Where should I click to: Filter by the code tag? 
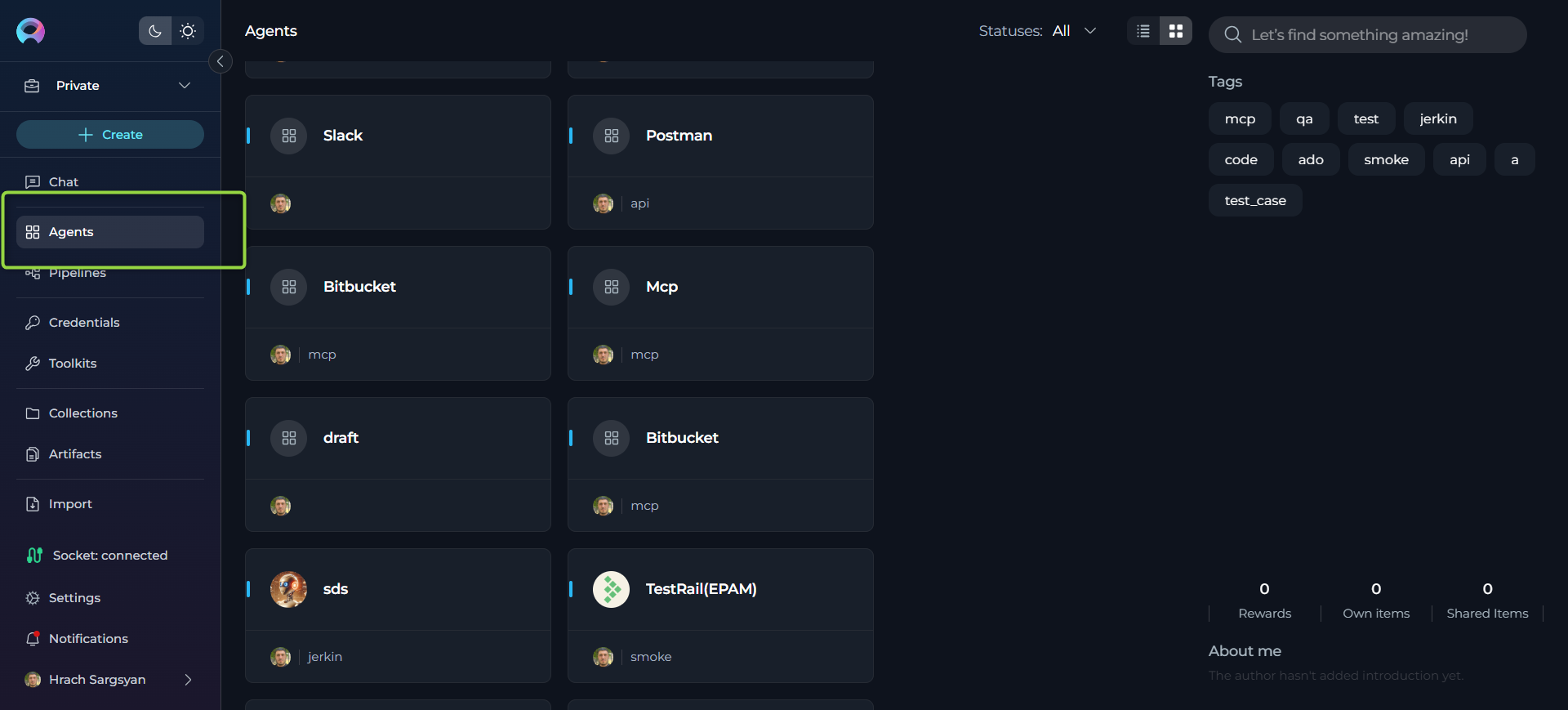pyautogui.click(x=1241, y=160)
